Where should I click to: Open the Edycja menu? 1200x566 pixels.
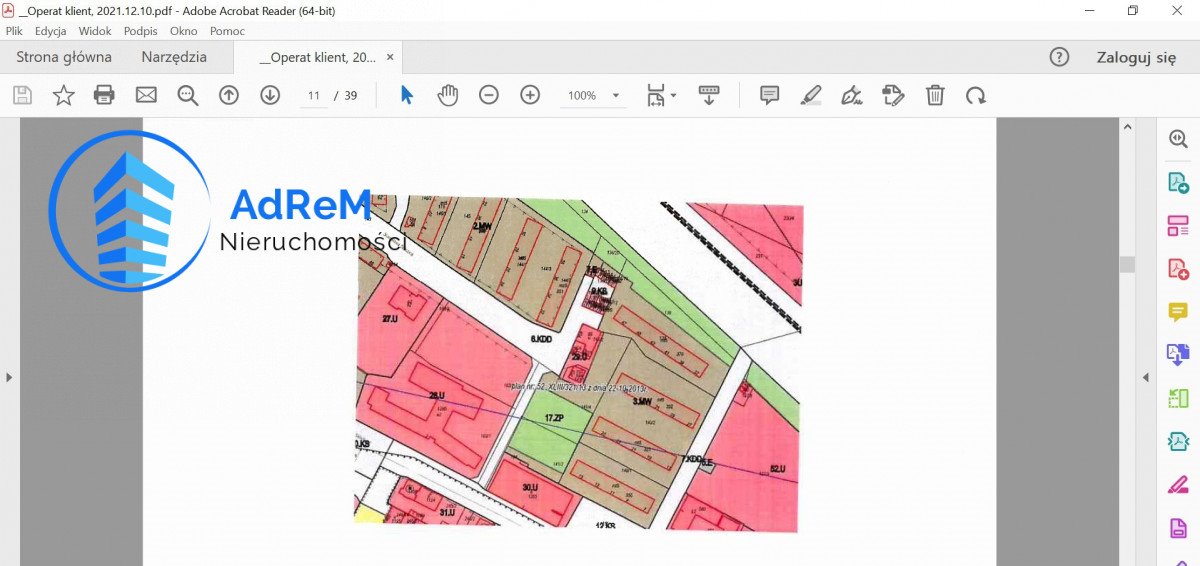click(50, 31)
